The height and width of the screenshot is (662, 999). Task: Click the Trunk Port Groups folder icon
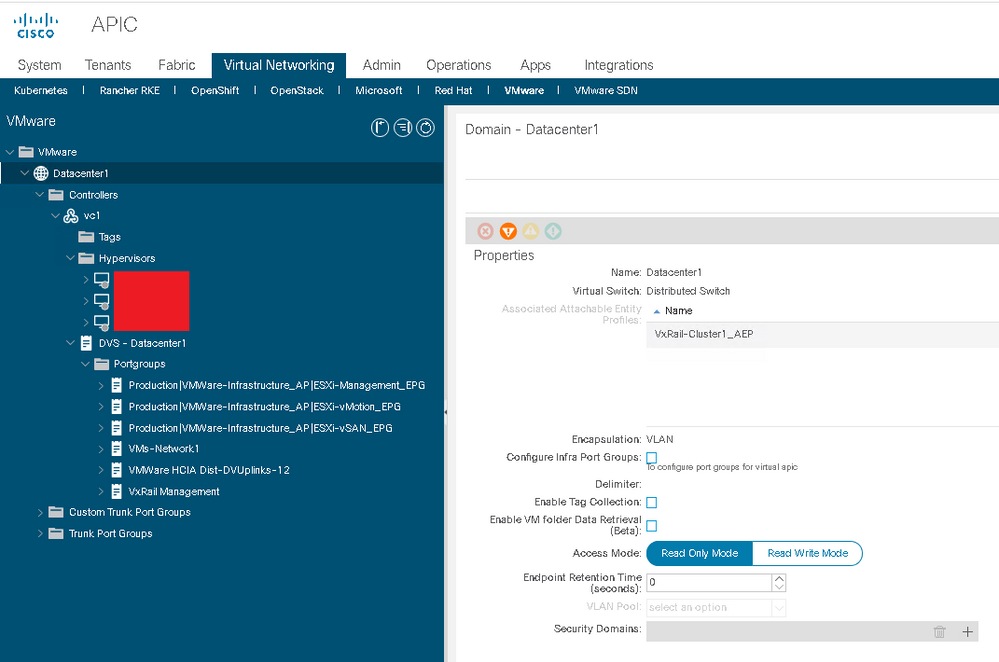[x=56, y=533]
